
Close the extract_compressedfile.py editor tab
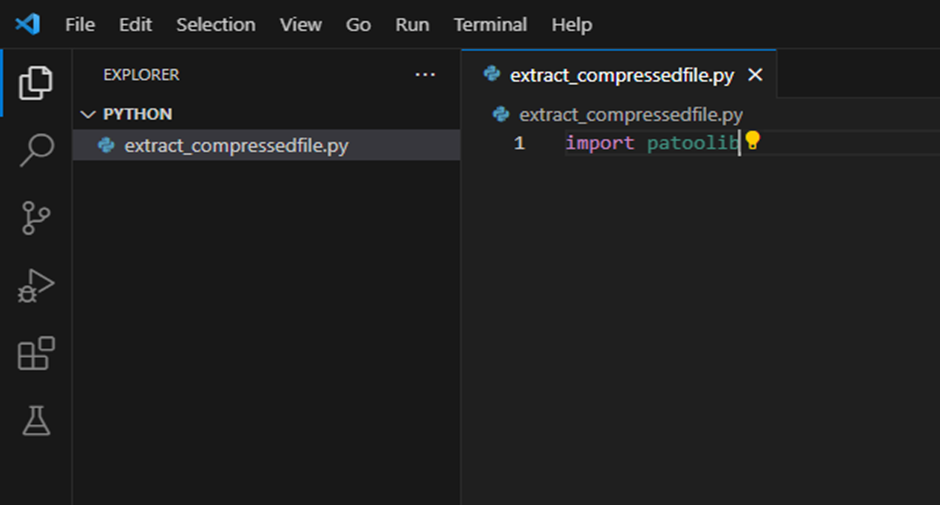point(755,75)
